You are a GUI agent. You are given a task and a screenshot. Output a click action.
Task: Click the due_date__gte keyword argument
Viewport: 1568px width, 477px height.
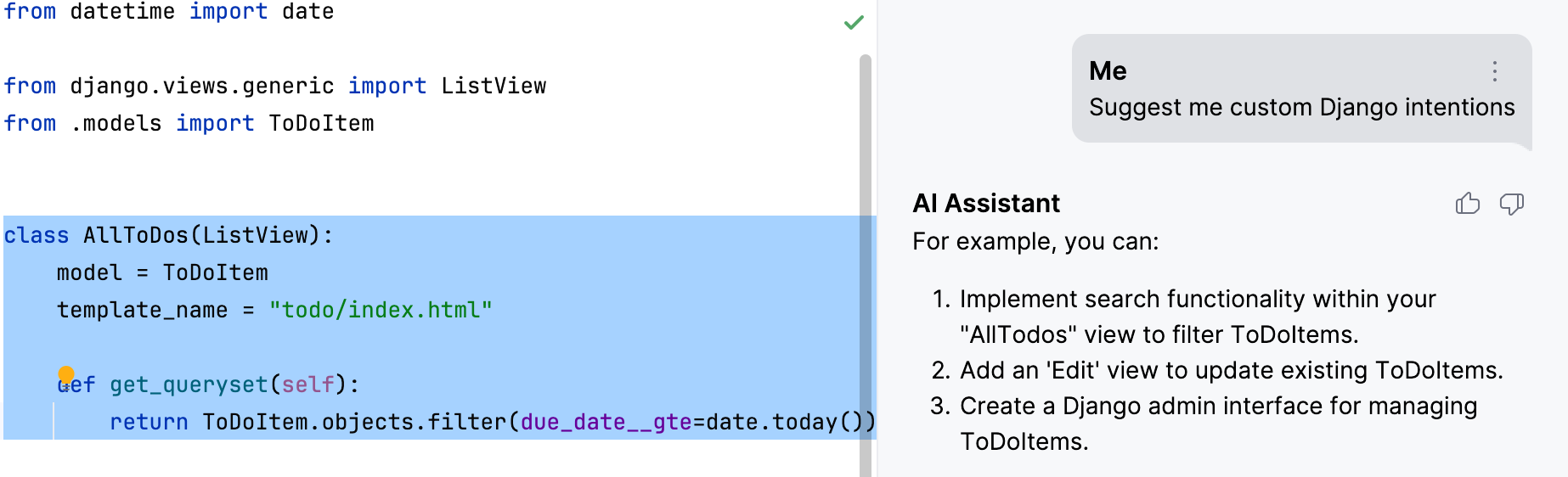click(606, 422)
